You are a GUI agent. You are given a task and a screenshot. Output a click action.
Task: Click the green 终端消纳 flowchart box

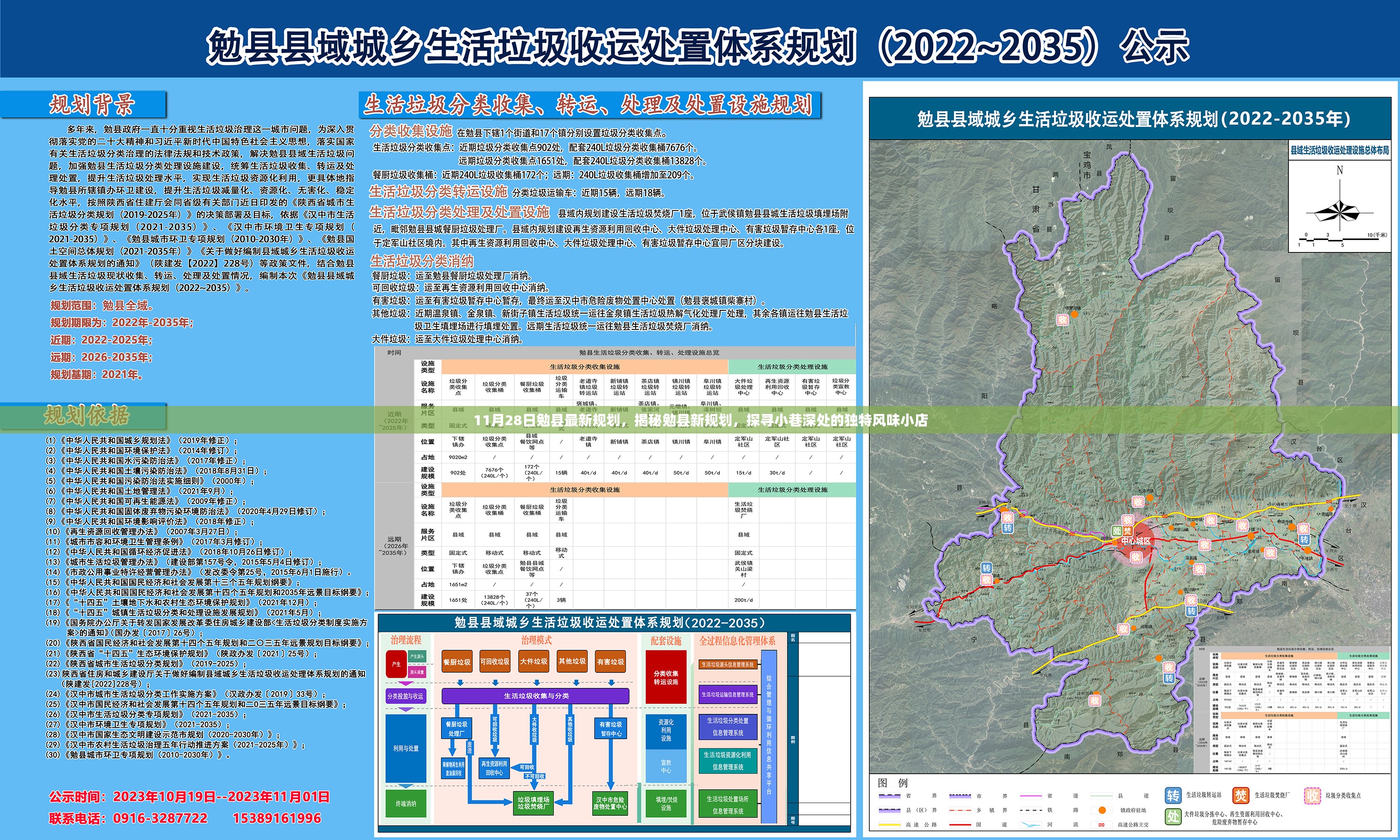click(x=406, y=803)
